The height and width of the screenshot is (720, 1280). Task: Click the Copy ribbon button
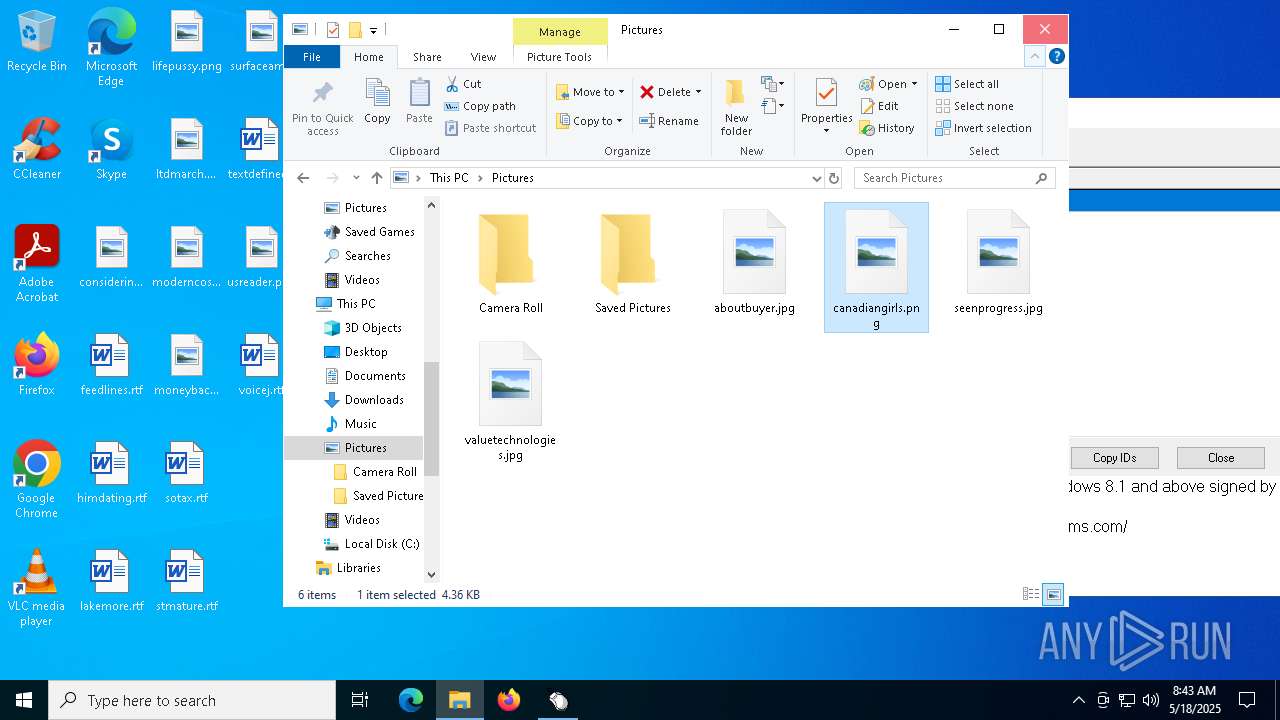(377, 102)
